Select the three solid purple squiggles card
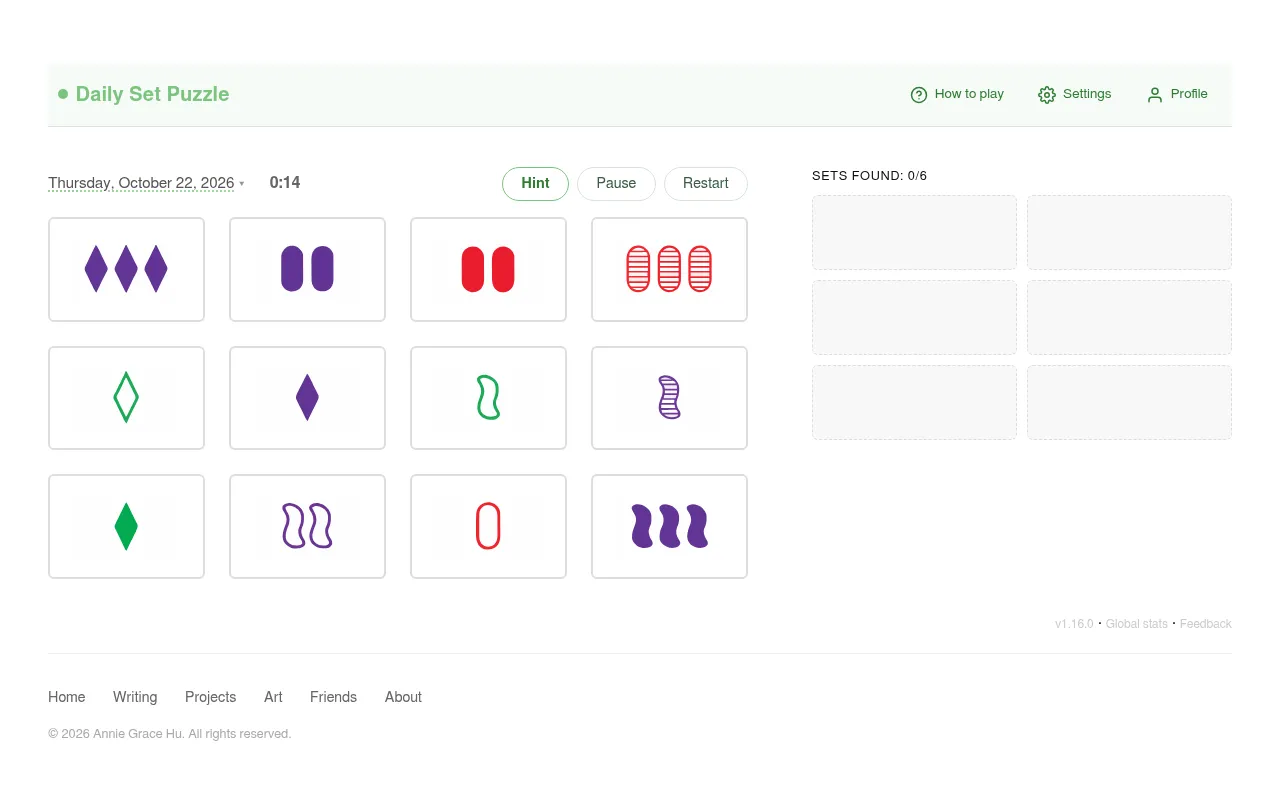The height and width of the screenshot is (800, 1280). point(669,526)
